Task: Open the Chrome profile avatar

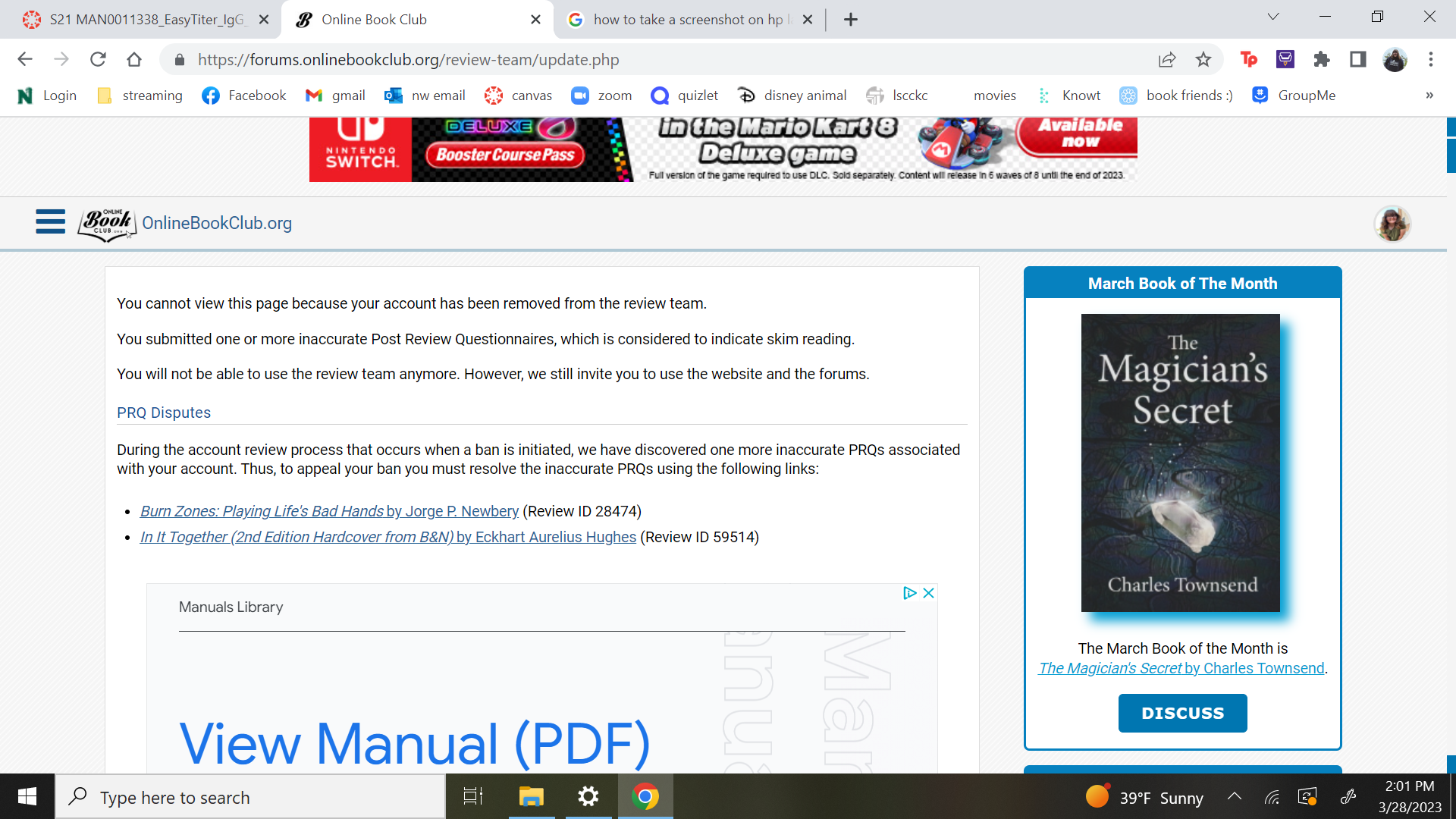Action: 1395,59
